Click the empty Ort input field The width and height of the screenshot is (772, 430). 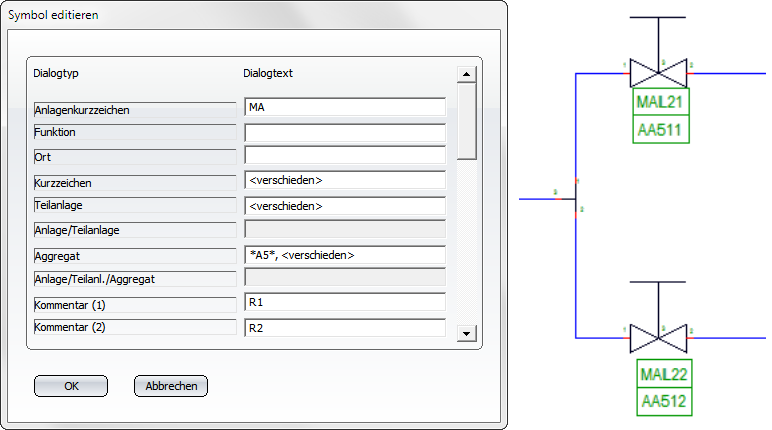[x=345, y=155]
